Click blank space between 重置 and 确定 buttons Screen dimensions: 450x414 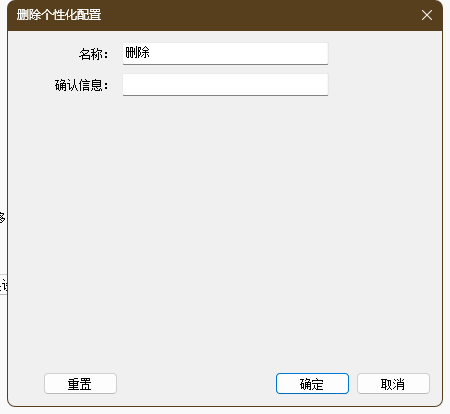196,384
